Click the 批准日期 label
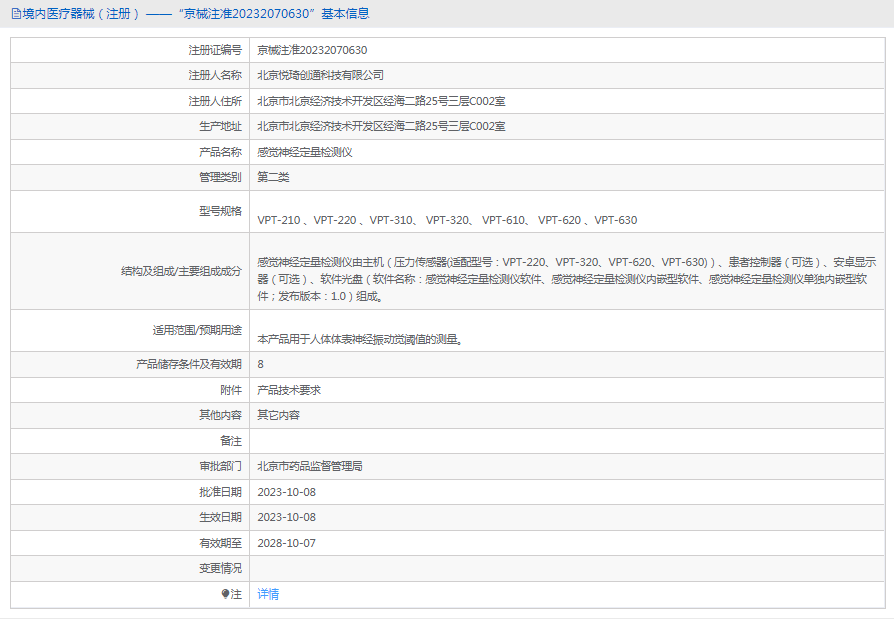Image resolution: width=894 pixels, height=619 pixels. [x=220, y=492]
